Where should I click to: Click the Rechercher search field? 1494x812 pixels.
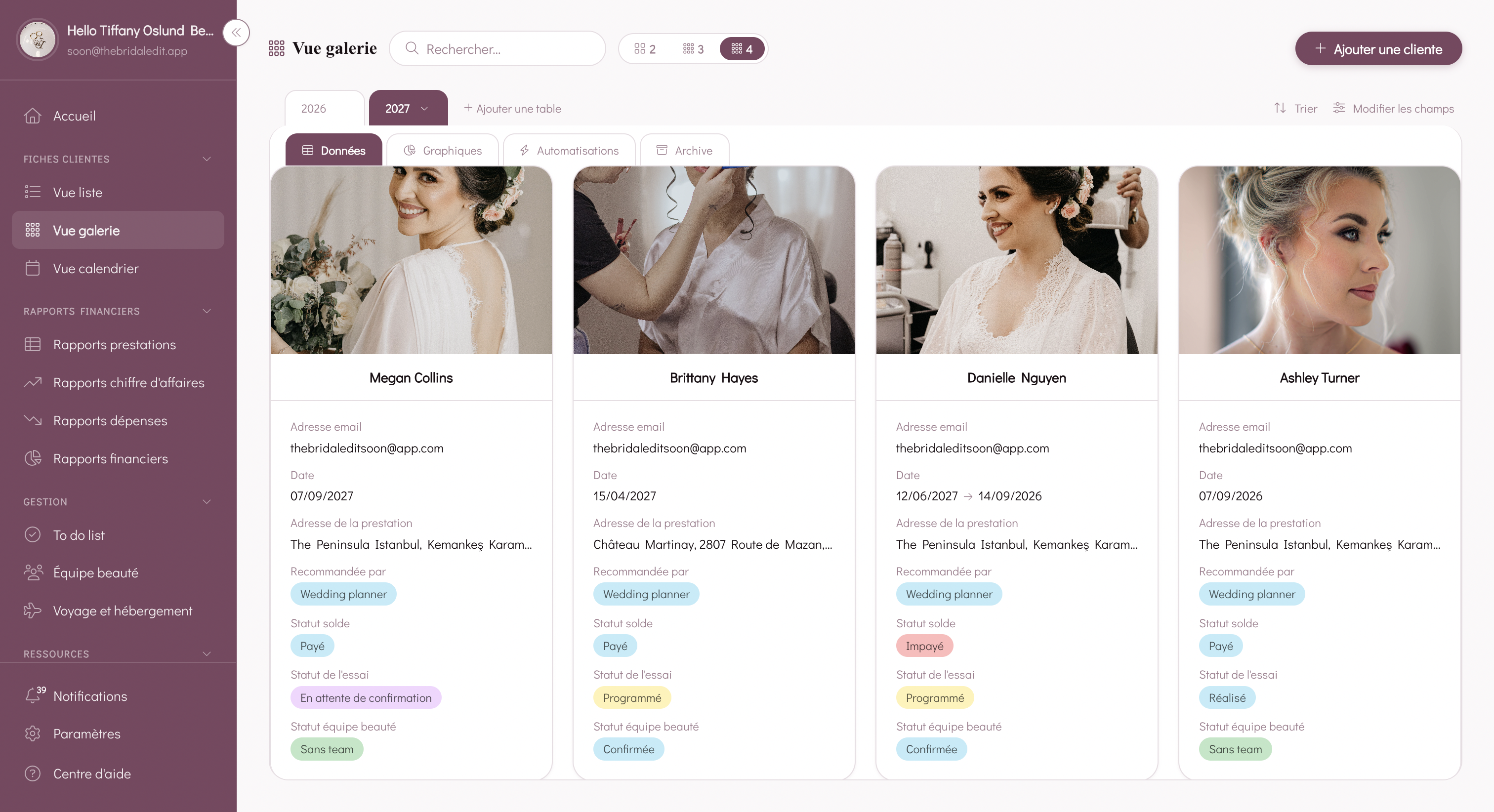(497, 49)
